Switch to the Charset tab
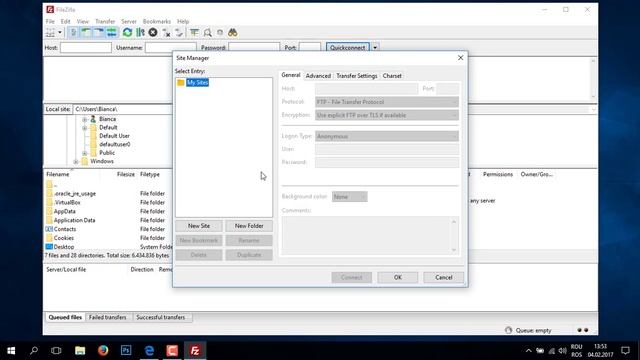This screenshot has height=360, width=640. point(392,76)
